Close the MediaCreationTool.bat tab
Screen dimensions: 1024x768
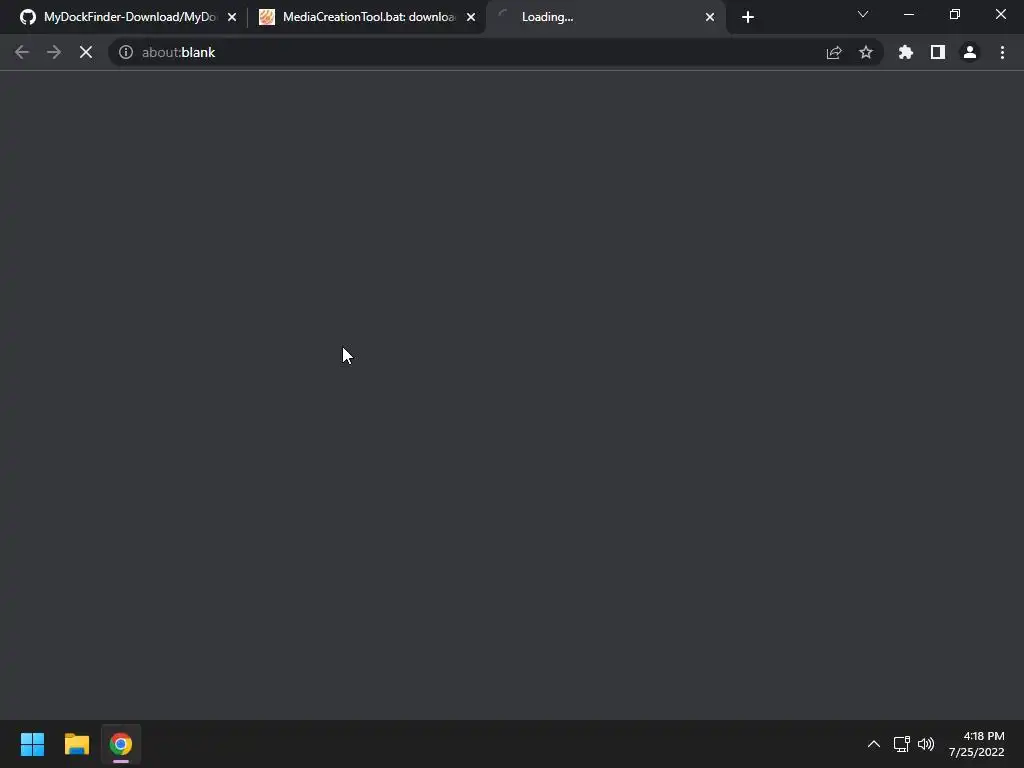471,17
